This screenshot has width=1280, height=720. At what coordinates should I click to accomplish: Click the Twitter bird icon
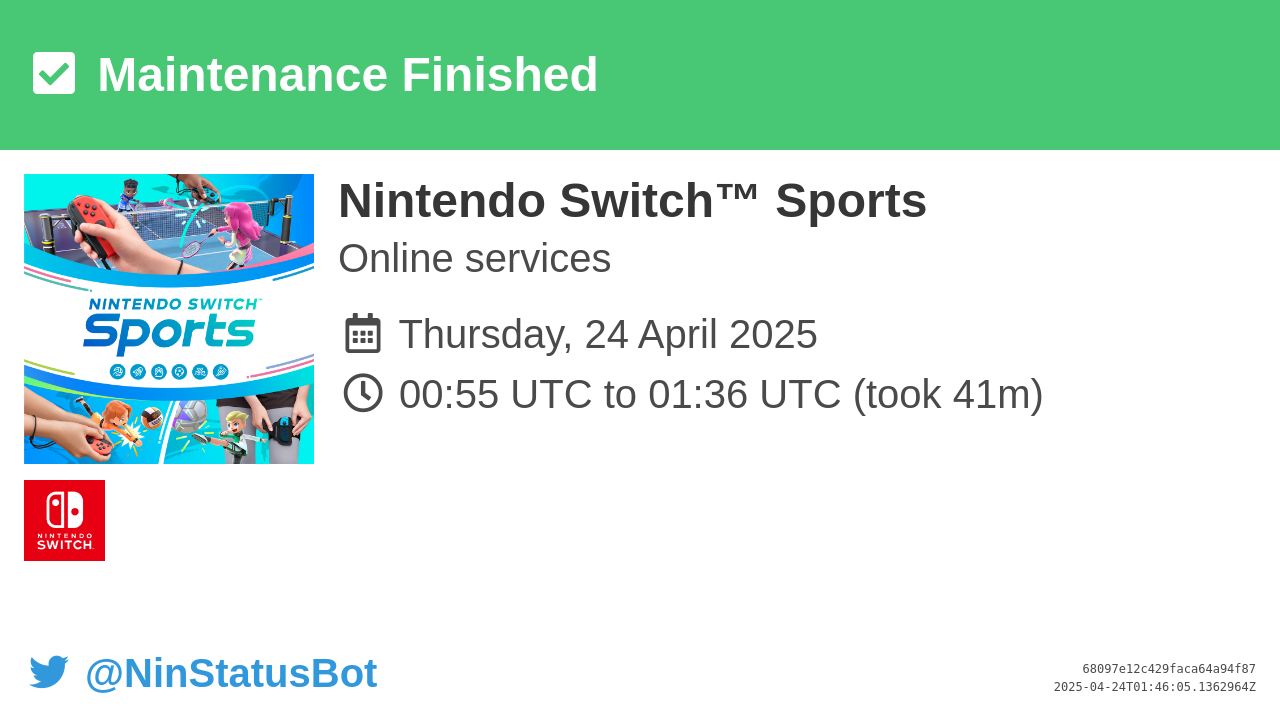(x=49, y=672)
